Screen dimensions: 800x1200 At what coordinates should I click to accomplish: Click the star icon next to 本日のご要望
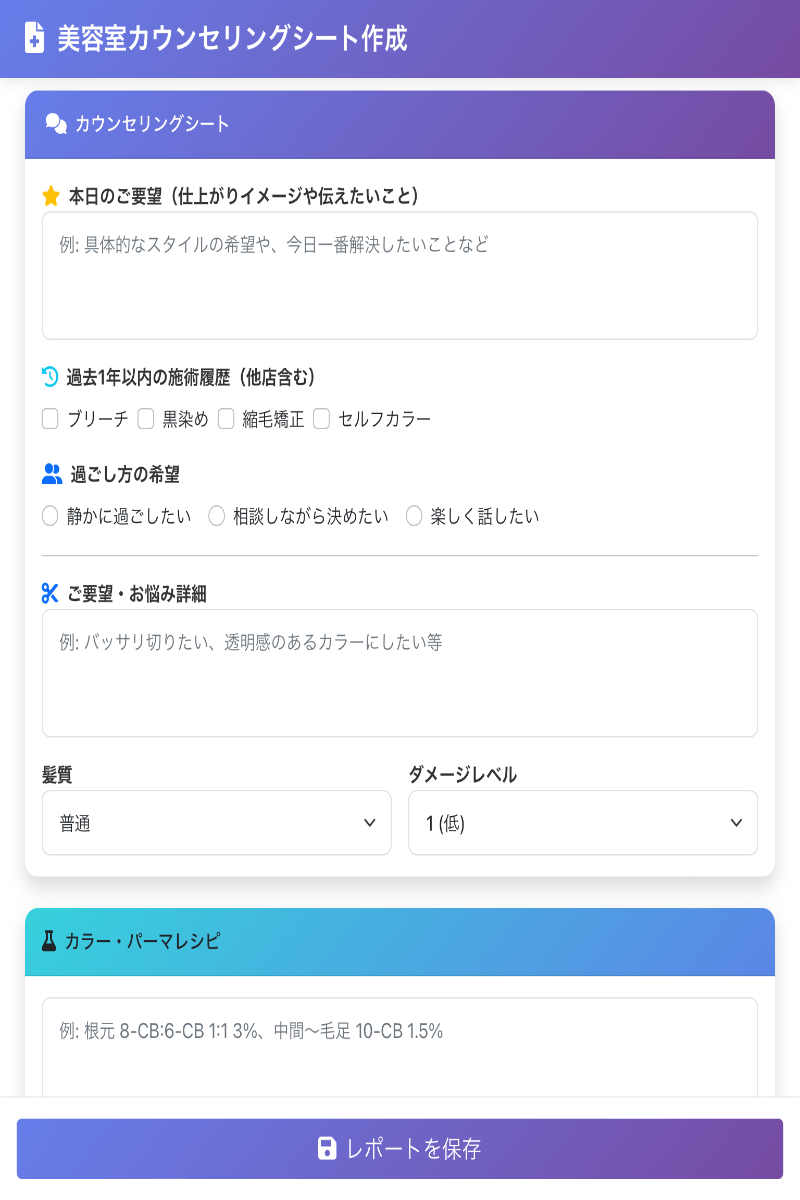(50, 194)
